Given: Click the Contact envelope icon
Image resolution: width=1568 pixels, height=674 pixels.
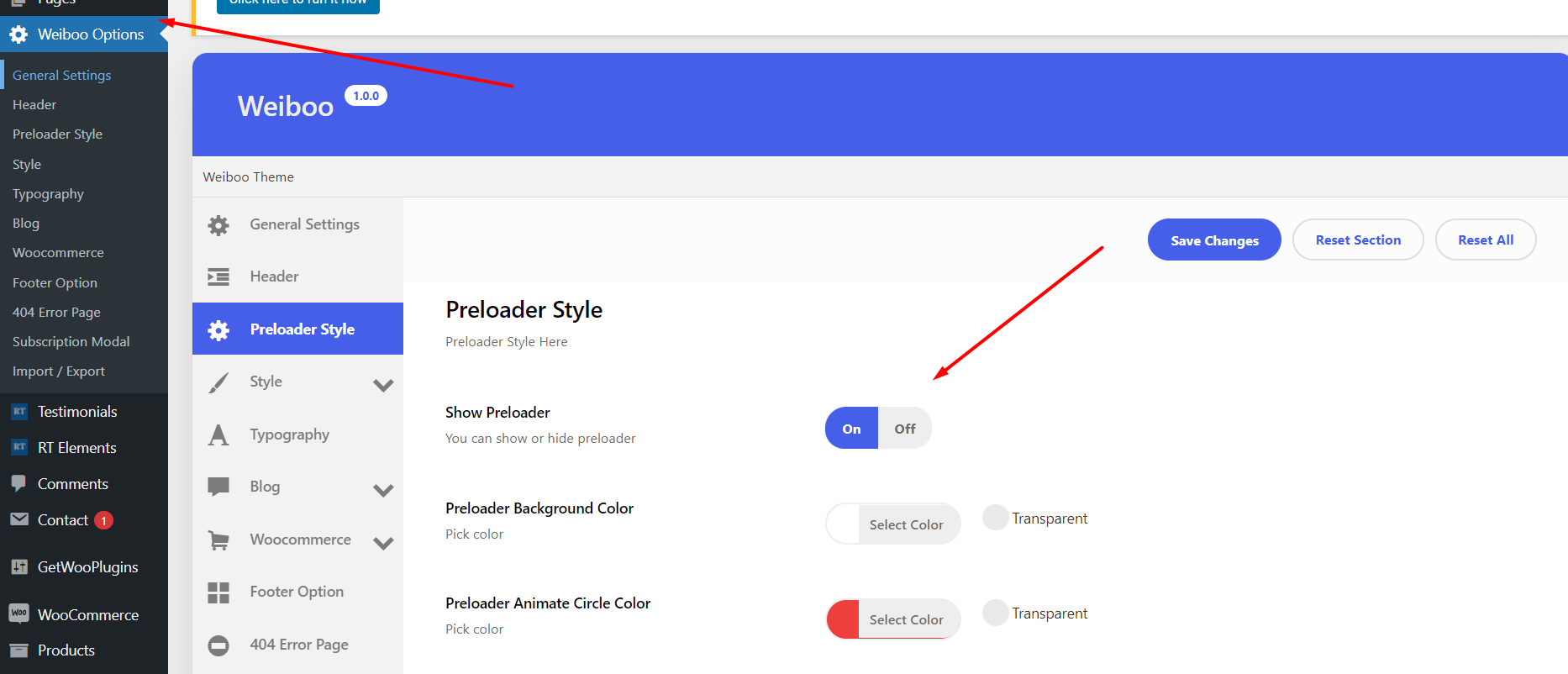Looking at the screenshot, I should tap(19, 519).
